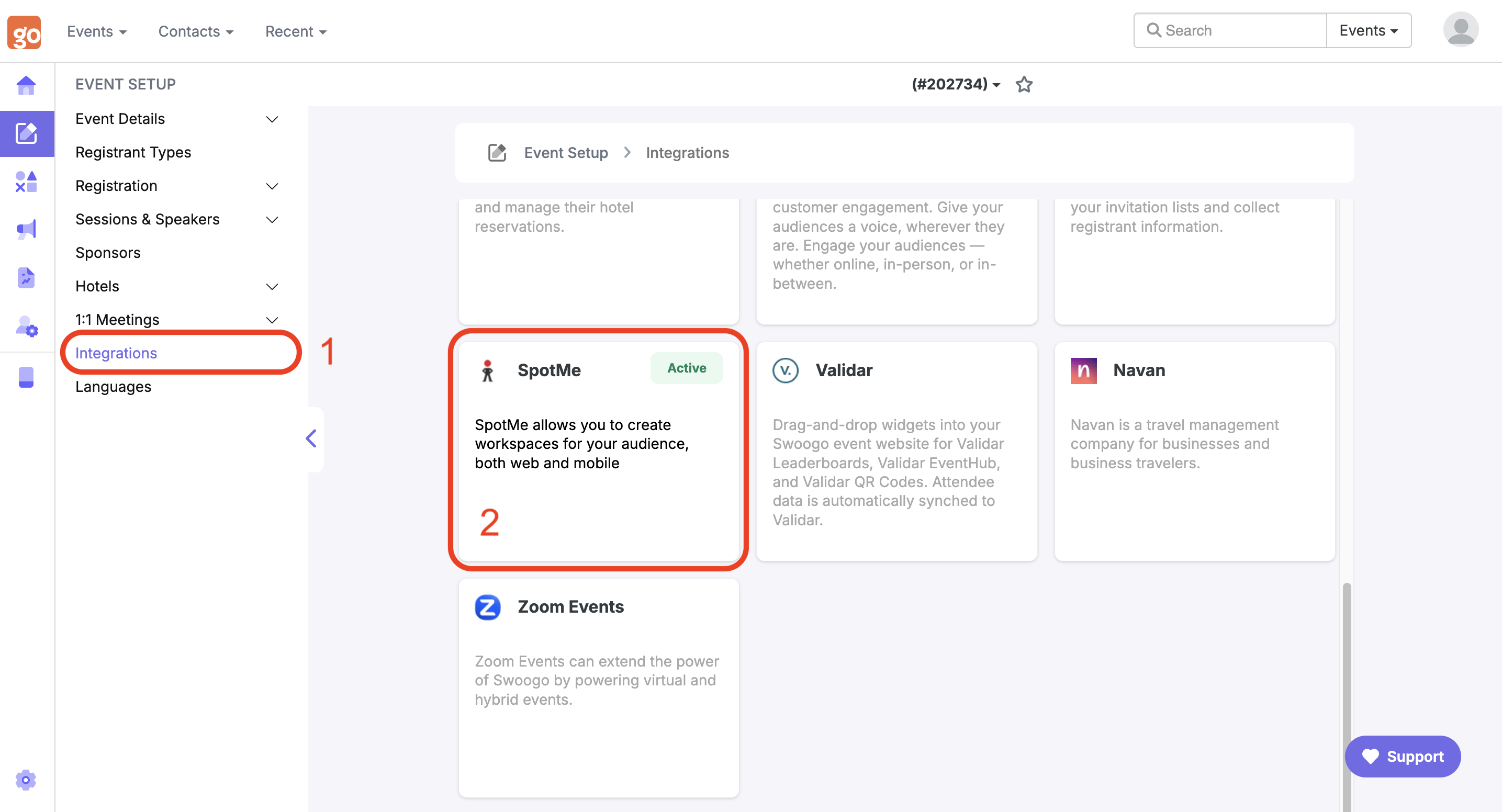Open the reports document icon in sidebar
The image size is (1502, 812).
[26, 278]
